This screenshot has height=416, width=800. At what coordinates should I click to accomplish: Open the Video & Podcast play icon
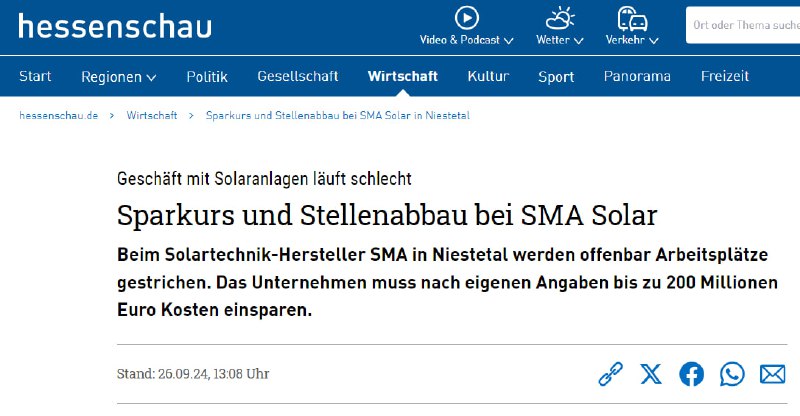[x=466, y=18]
